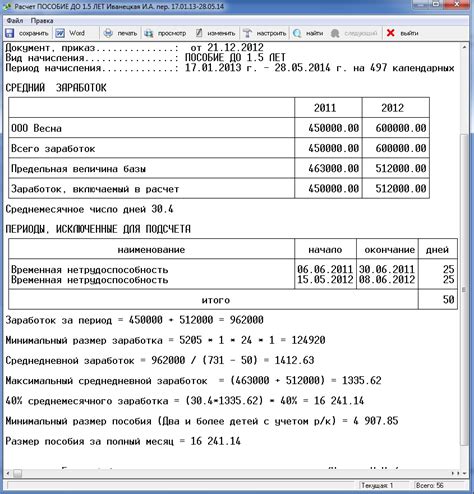Click the printer icon for печать
The image size is (474, 494).
[x=108, y=33]
